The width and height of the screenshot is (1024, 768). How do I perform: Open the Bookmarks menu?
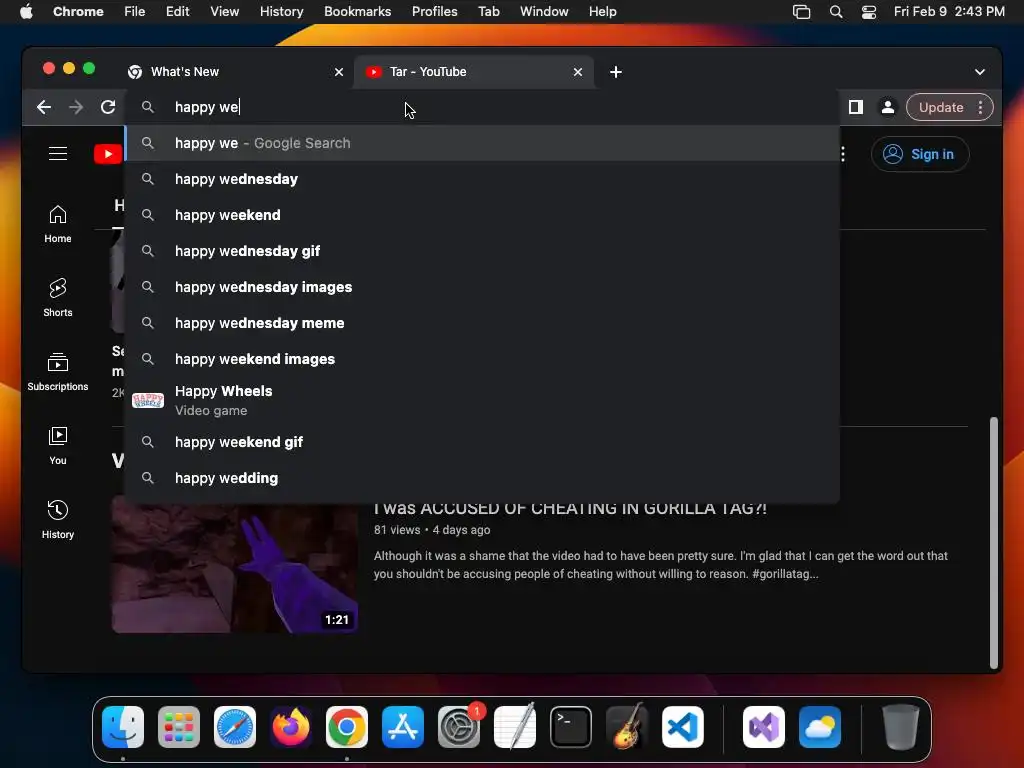(357, 12)
